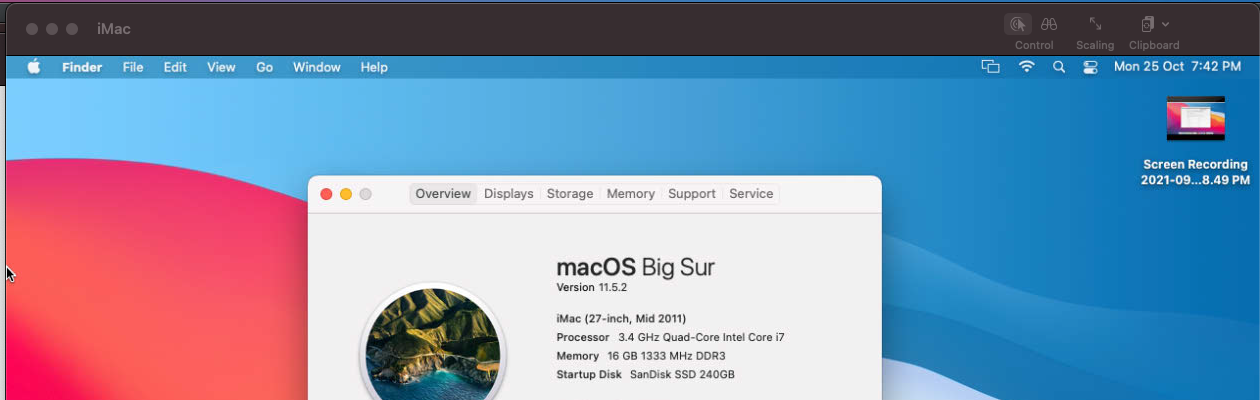The height and width of the screenshot is (400, 1260).
Task: Open the Apple menu
Action: (x=34, y=67)
